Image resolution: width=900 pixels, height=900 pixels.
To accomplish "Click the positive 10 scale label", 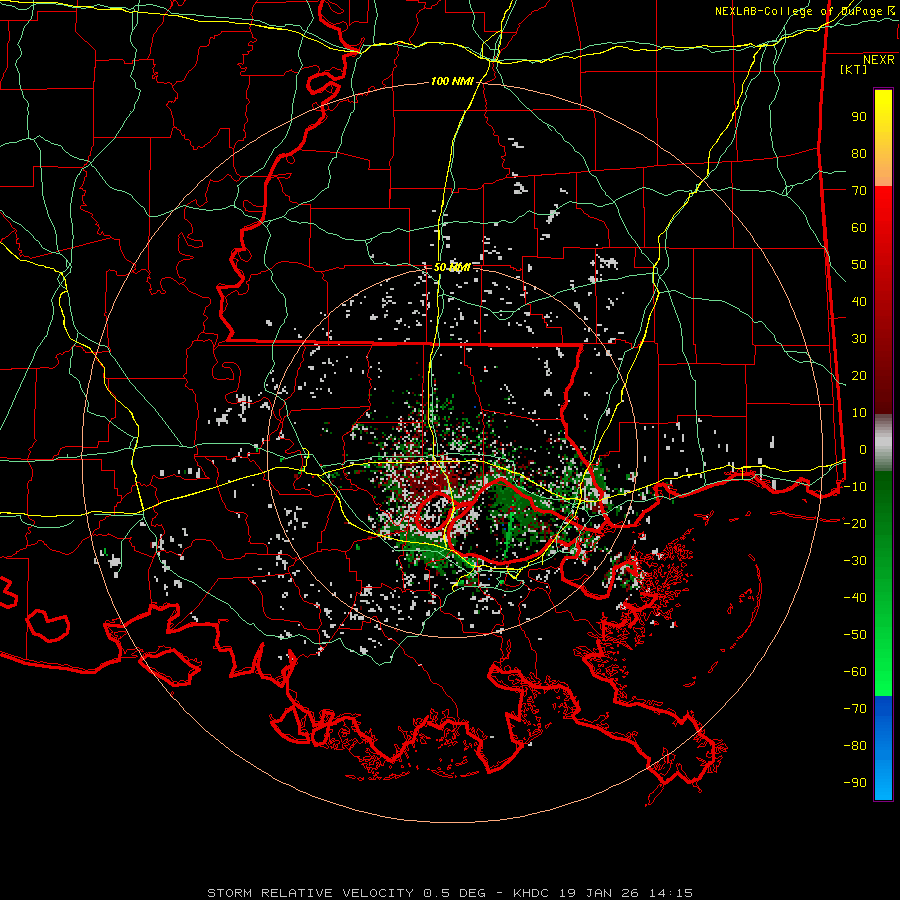I will [859, 413].
